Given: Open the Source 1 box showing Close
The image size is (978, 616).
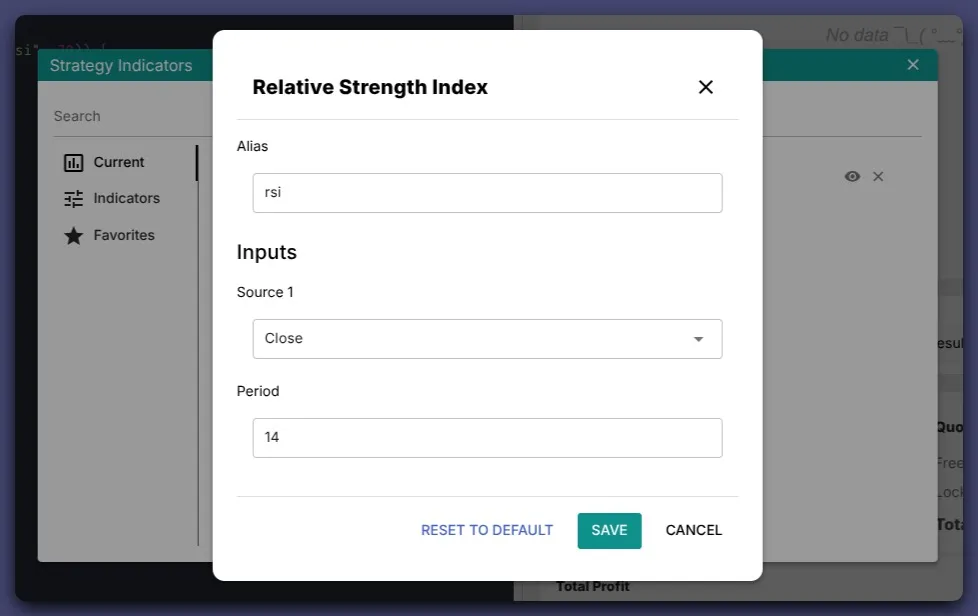Looking at the screenshot, I should pyautogui.click(x=470, y=339).
